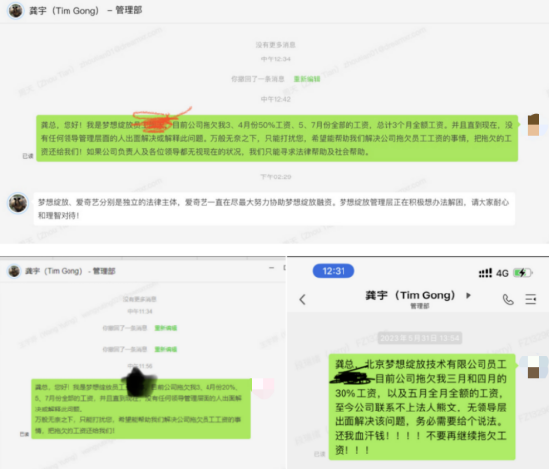Click Tim Gong avatar beside white reply message

pyautogui.click(x=18, y=203)
